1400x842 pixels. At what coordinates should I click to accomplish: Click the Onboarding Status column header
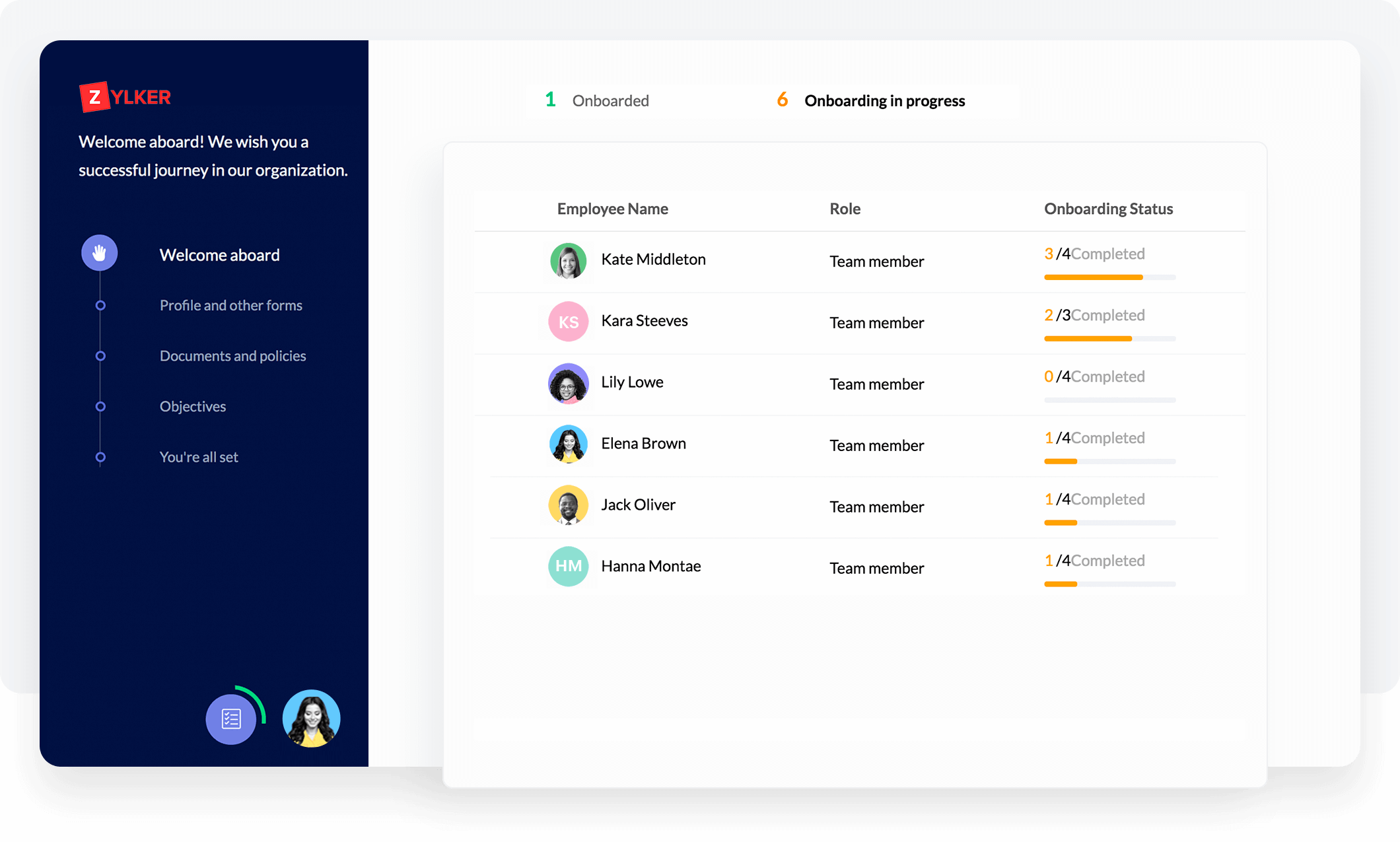pyautogui.click(x=1108, y=209)
